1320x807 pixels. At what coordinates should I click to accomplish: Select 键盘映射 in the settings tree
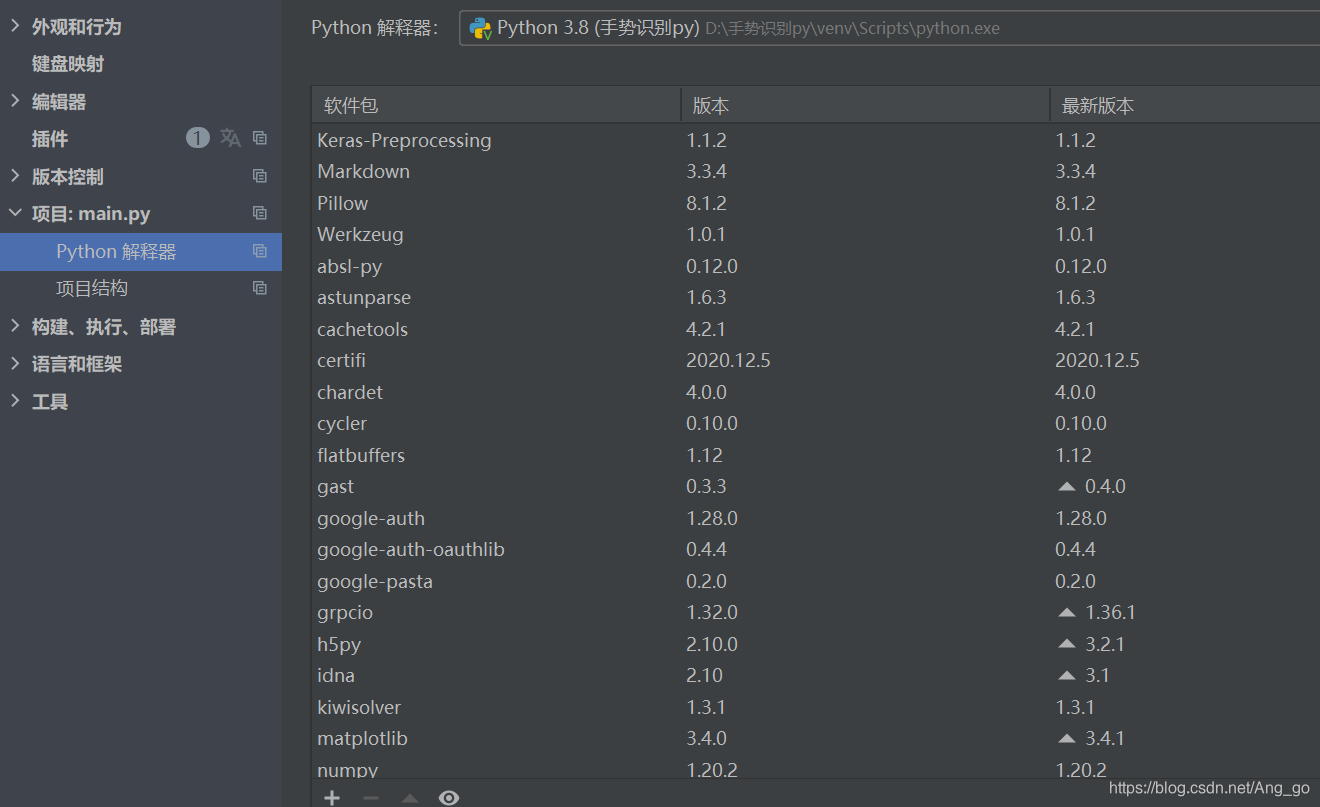[x=68, y=64]
